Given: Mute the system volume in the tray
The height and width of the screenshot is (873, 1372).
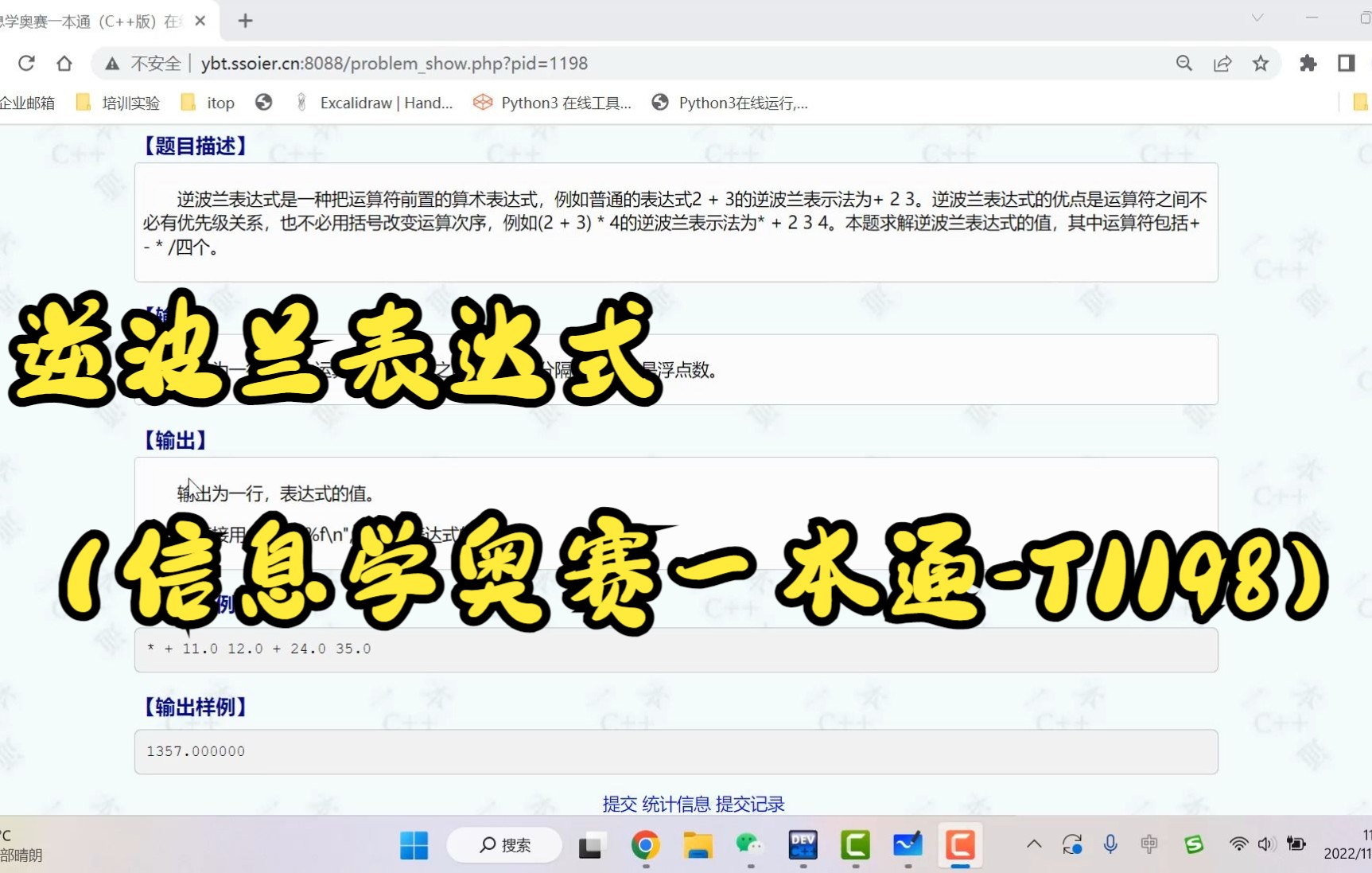Looking at the screenshot, I should [1266, 845].
